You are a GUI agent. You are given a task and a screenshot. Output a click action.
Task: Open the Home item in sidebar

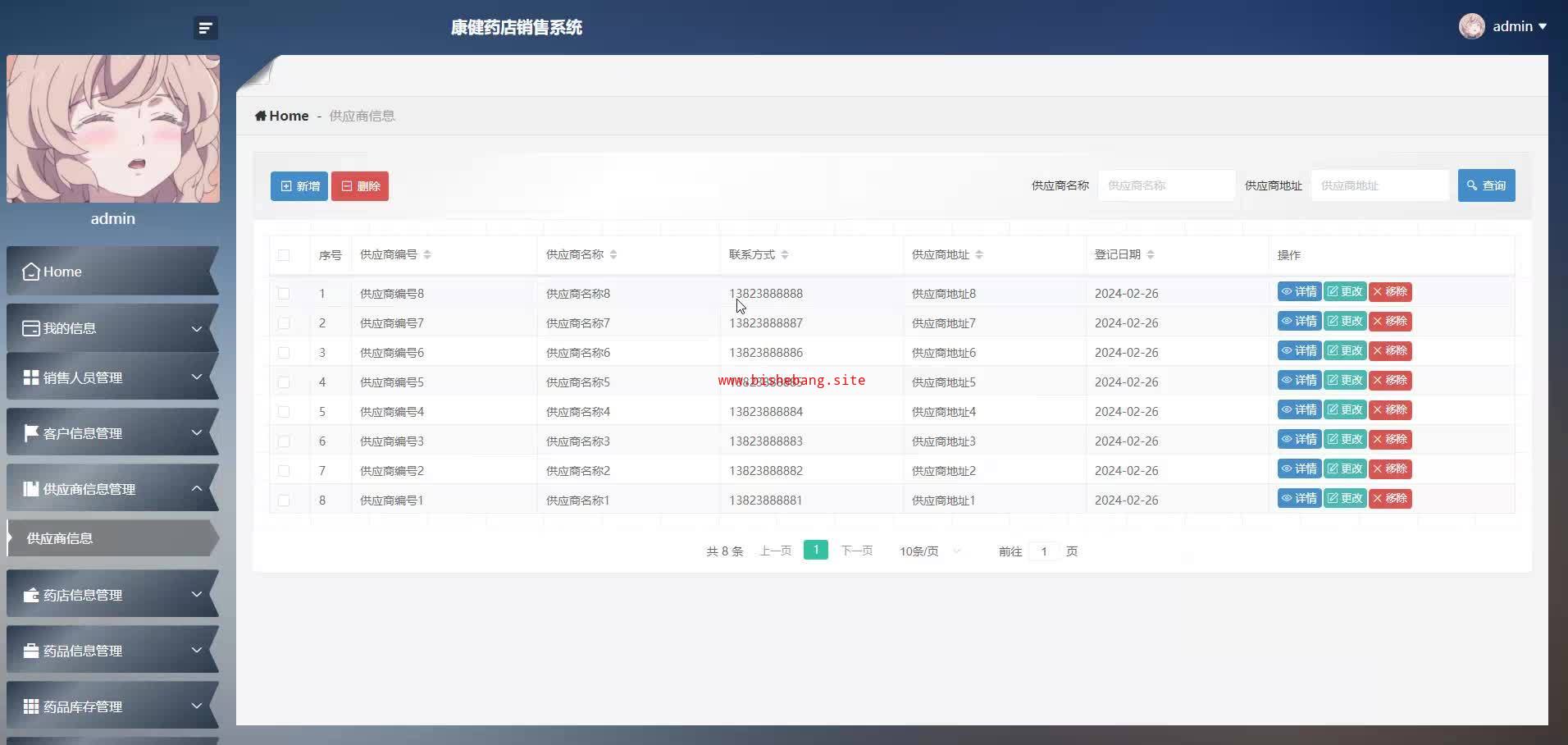pyautogui.click(x=112, y=272)
